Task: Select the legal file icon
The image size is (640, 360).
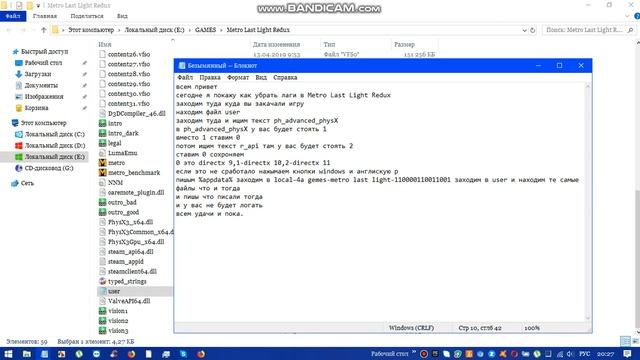Action: pos(102,143)
